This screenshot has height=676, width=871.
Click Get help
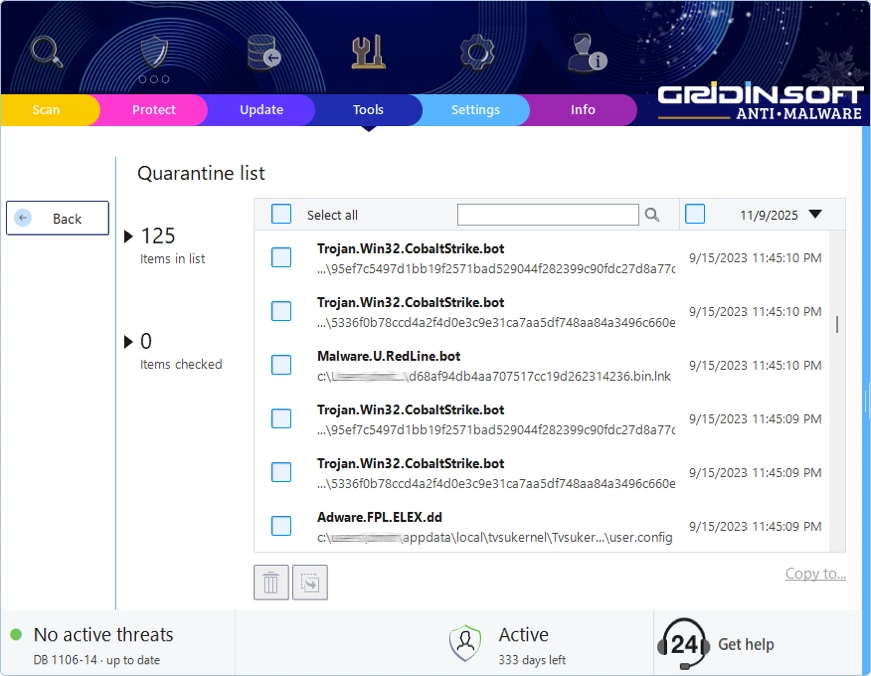pos(746,644)
